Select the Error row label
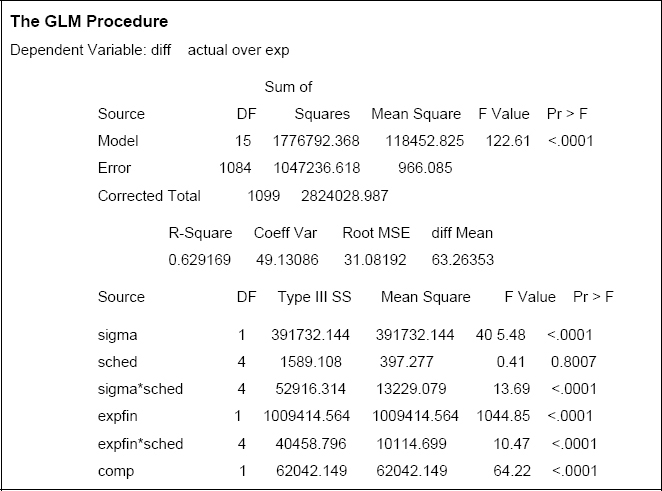Viewport: 662px width, 491px height. coord(114,168)
